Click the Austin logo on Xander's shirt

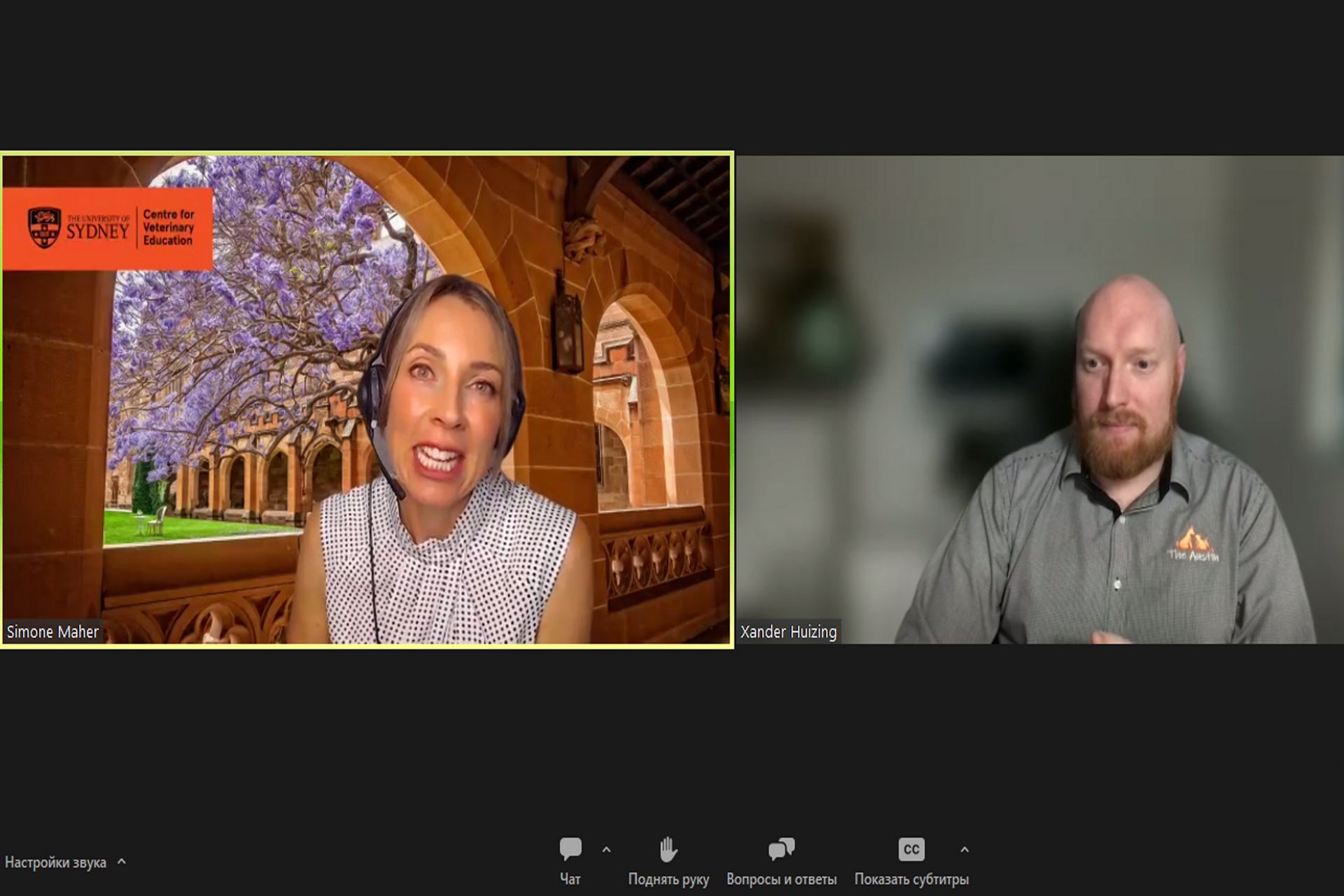click(x=1193, y=545)
